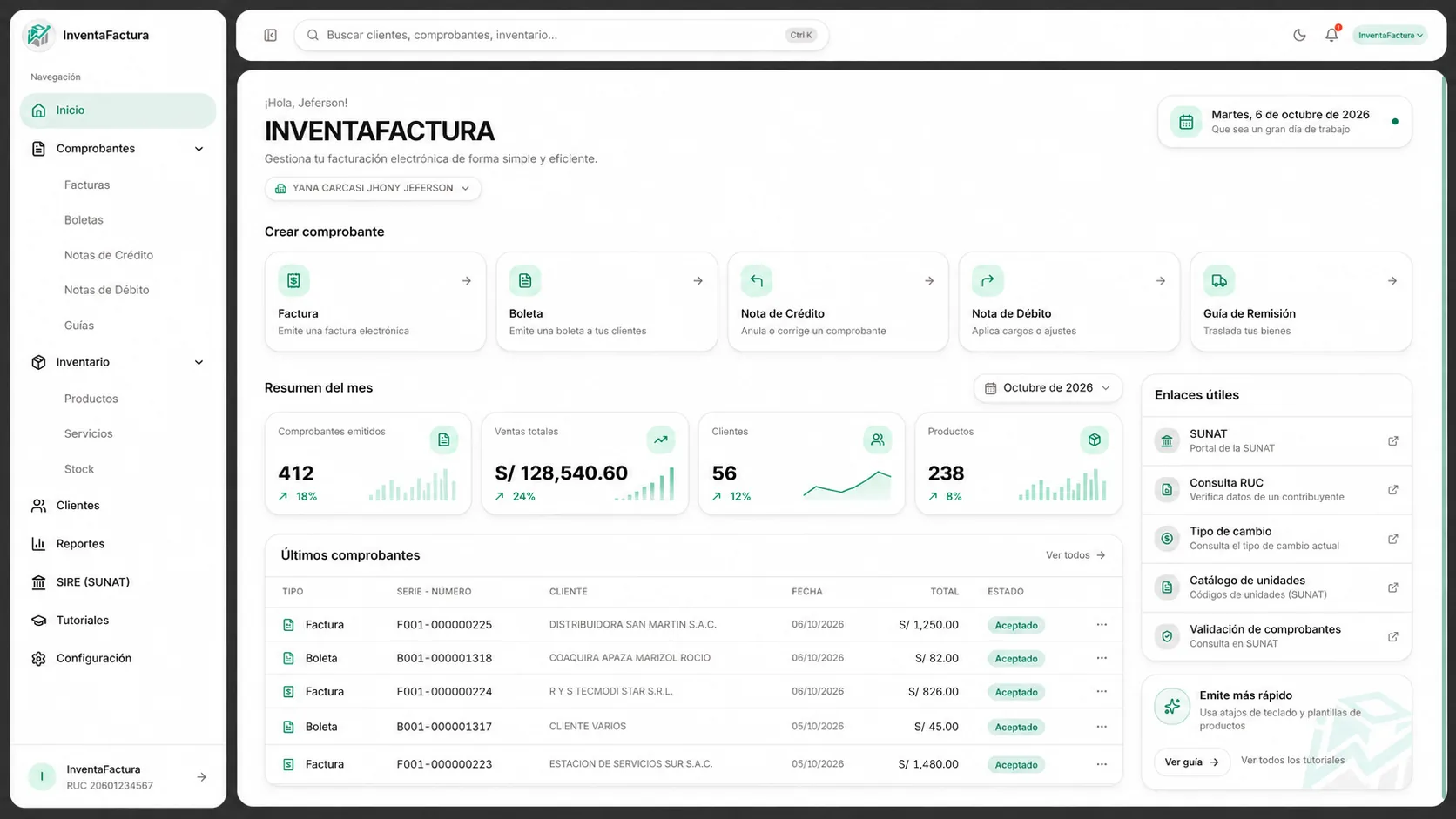Open Productos in sidebar
This screenshot has height=819, width=1456.
tap(91, 399)
